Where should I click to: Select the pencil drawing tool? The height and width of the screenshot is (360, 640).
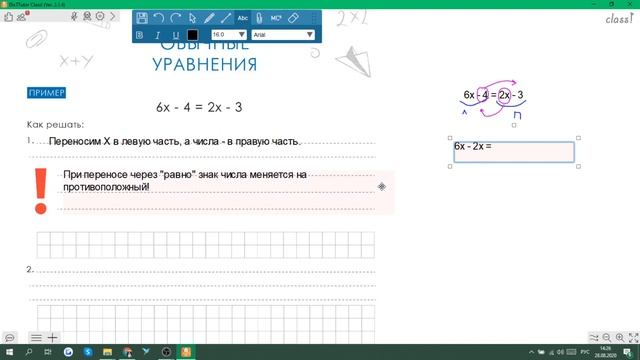point(209,18)
